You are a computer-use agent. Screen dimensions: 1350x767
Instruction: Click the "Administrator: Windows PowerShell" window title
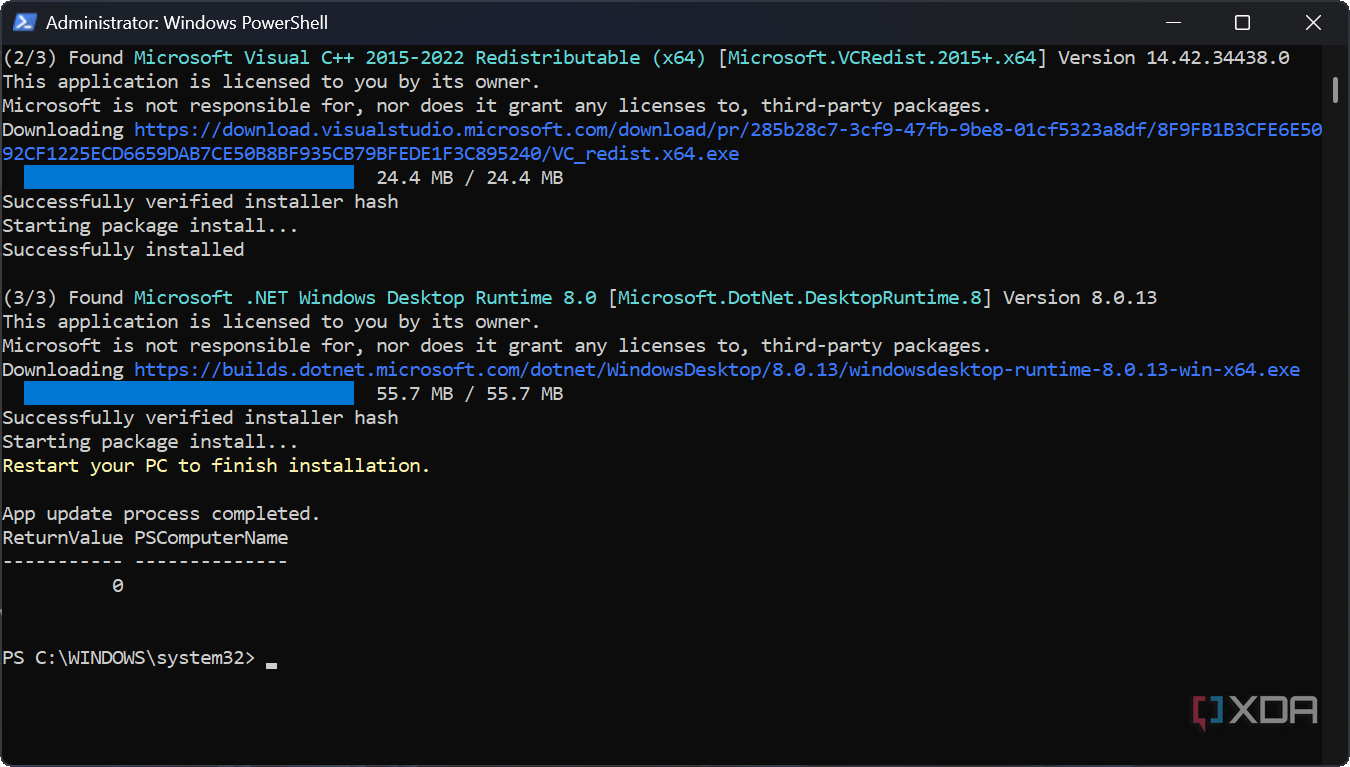click(187, 22)
